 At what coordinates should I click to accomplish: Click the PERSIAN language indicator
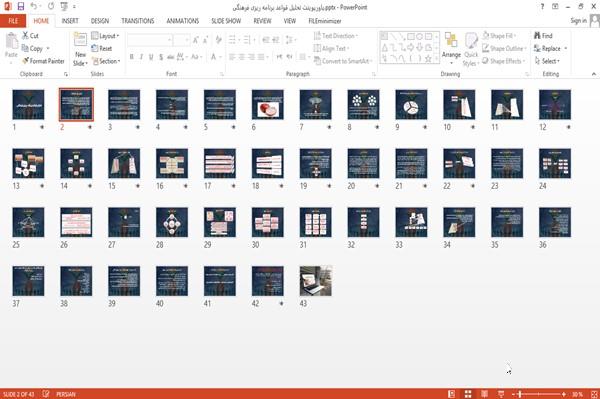(x=66, y=394)
